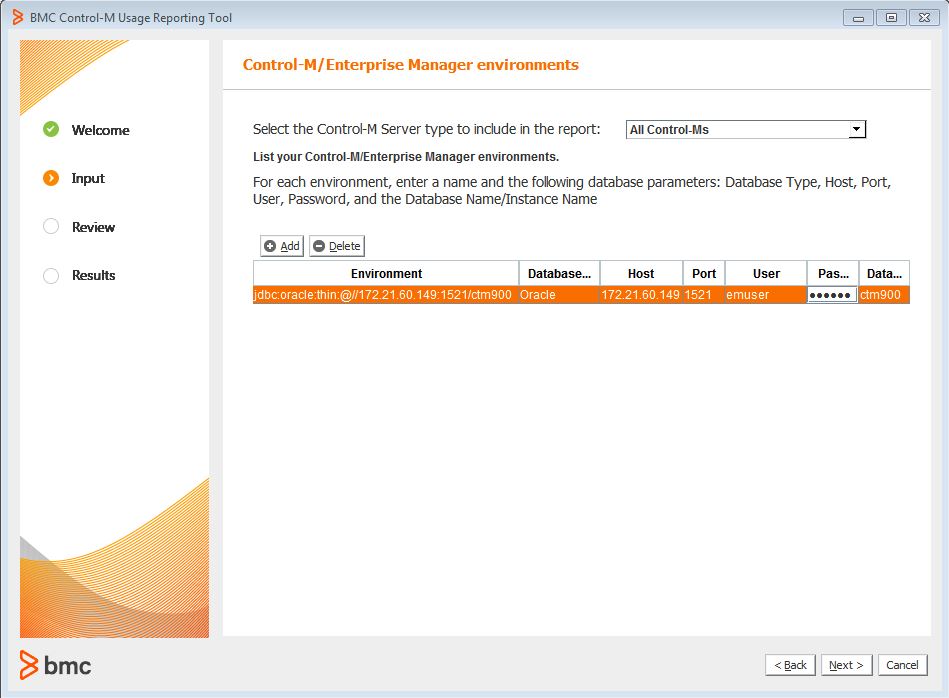Select the jdbc:oracle:thin environment name cell
Screen dimensions: 949x698
(x=386, y=295)
